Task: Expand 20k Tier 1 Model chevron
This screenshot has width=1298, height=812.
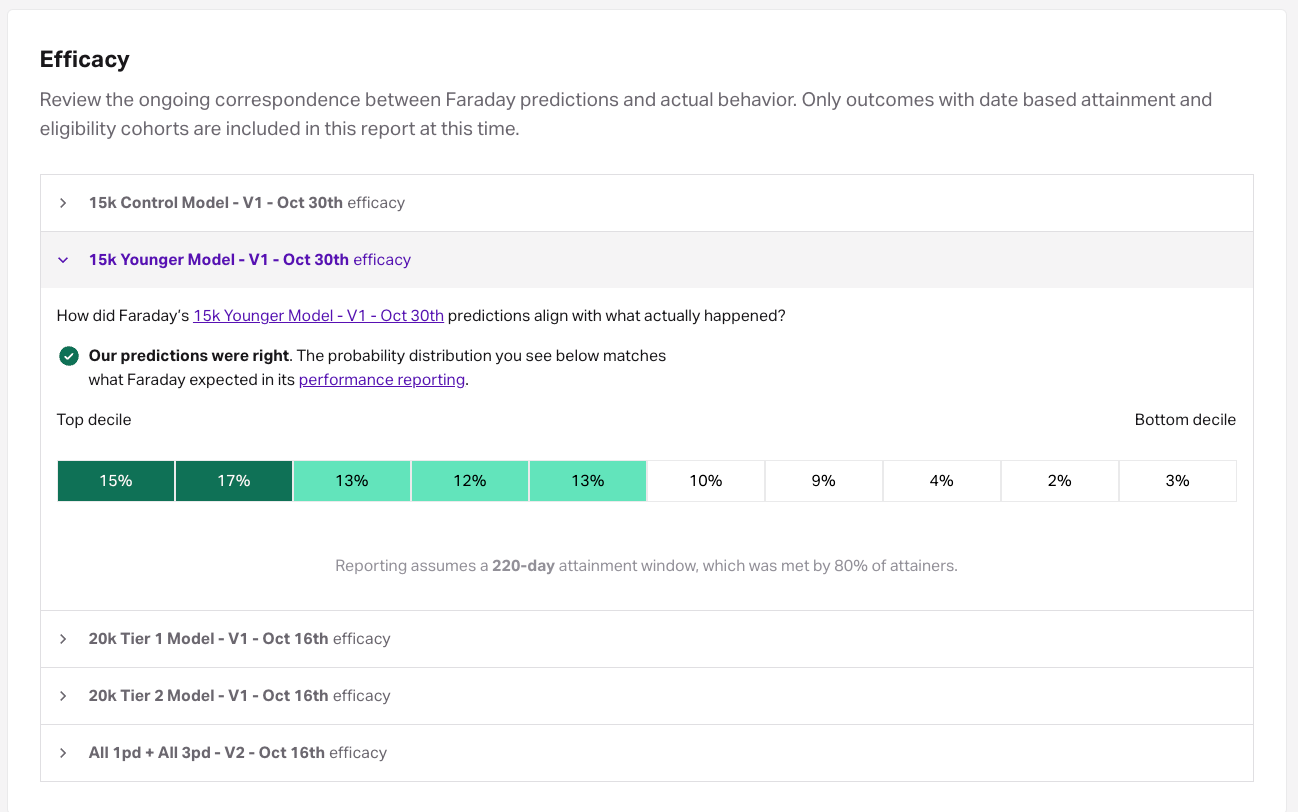Action: (63, 639)
